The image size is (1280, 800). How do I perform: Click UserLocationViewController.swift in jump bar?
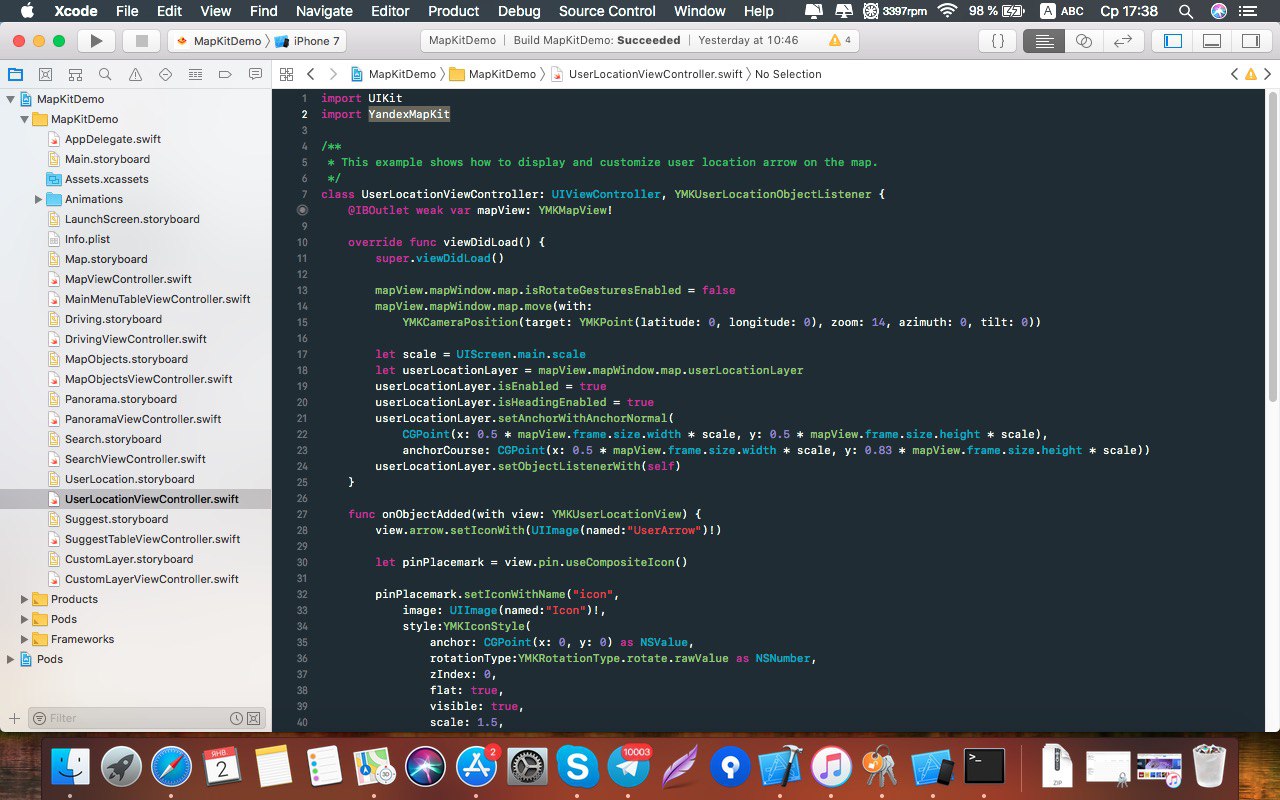(646, 75)
